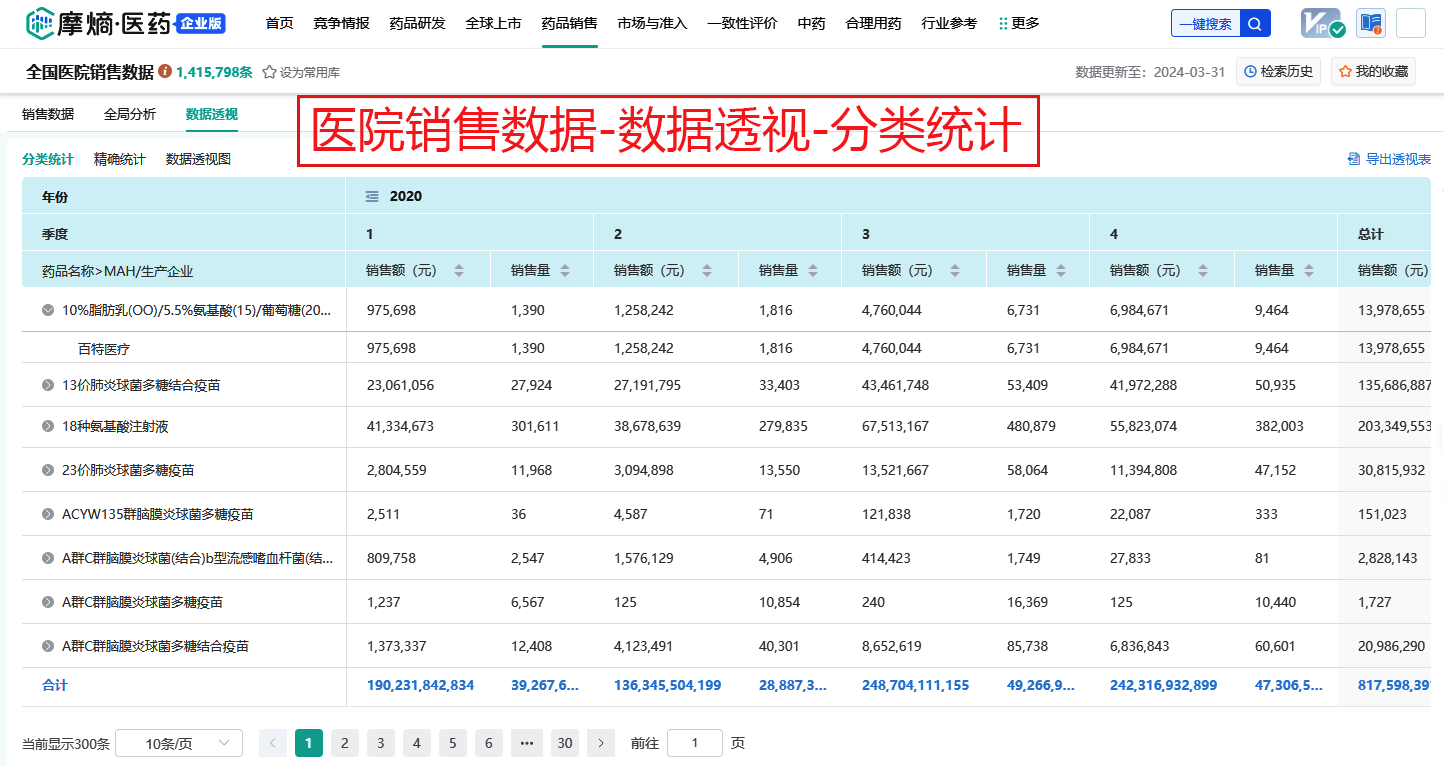
Task: Switch to the 精确统计 sub-tab
Action: 120,159
